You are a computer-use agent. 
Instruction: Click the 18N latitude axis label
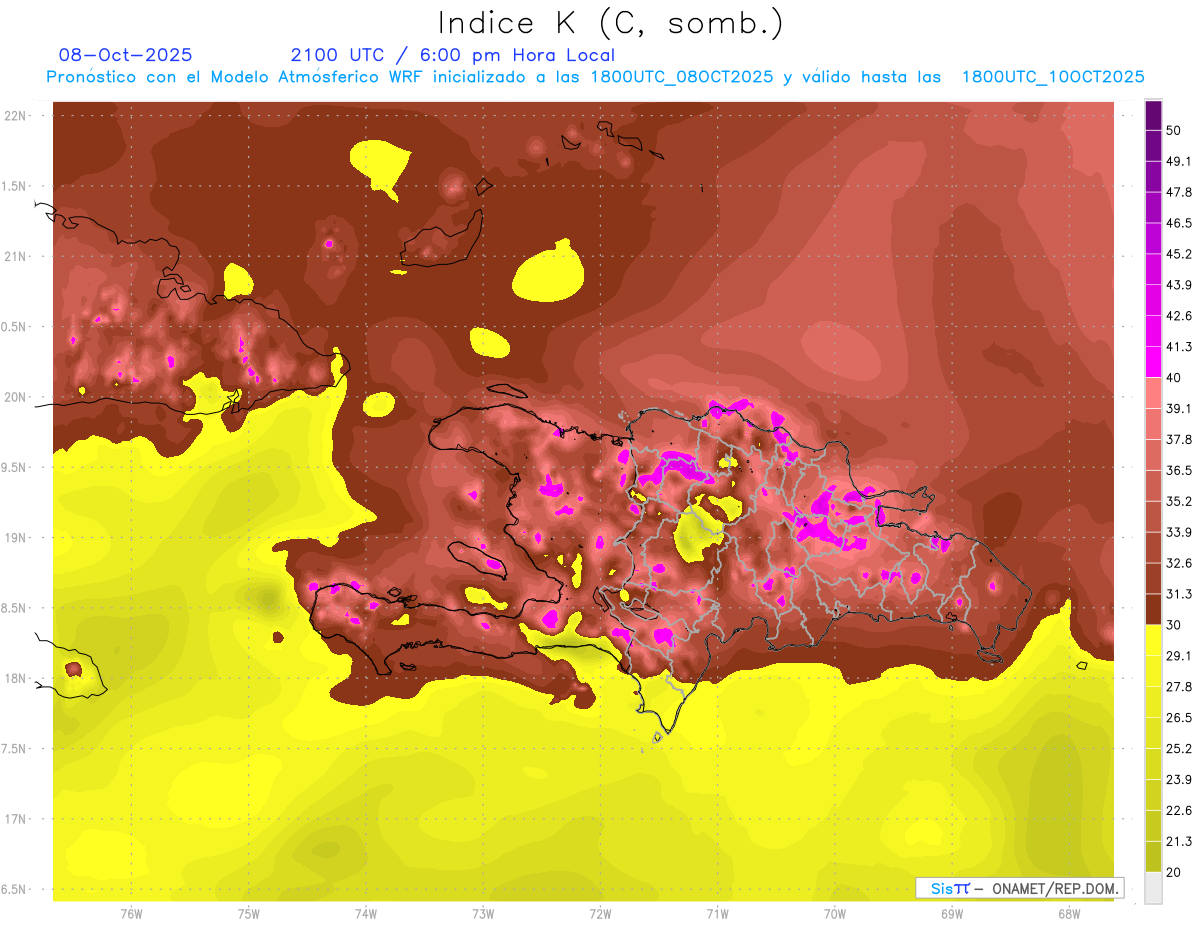click(x=16, y=678)
